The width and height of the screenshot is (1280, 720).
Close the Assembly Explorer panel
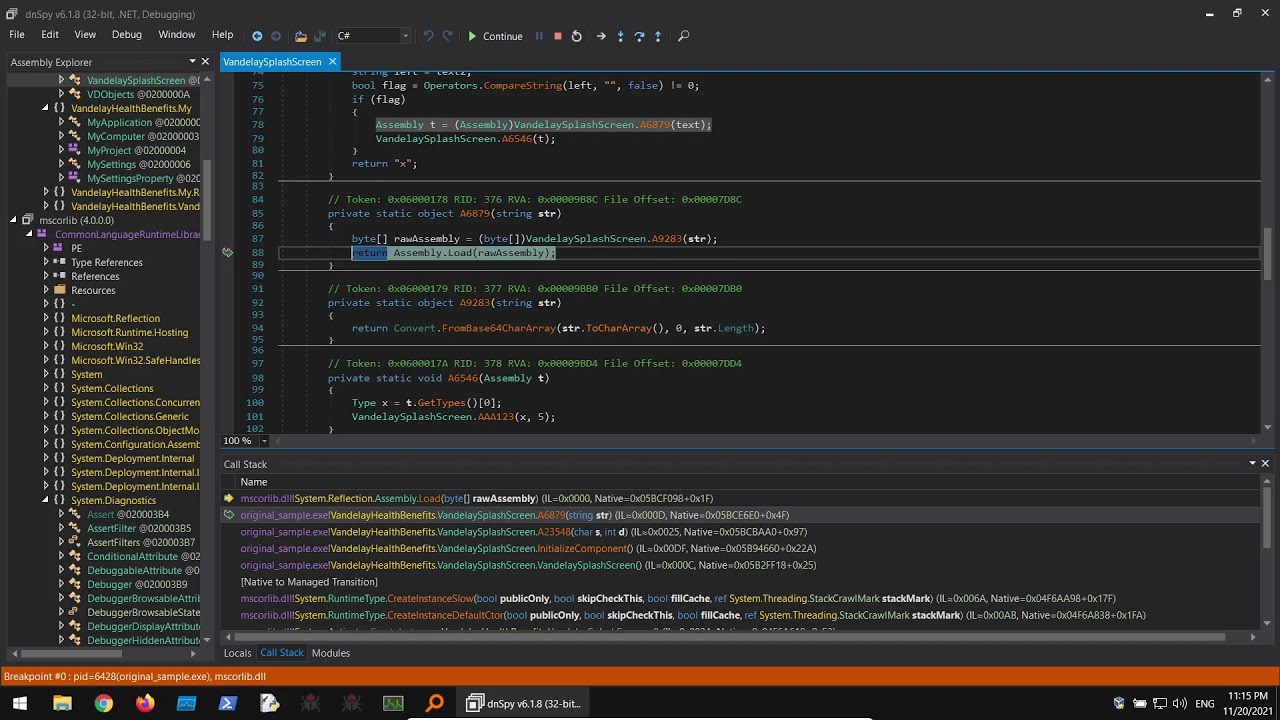tap(205, 62)
